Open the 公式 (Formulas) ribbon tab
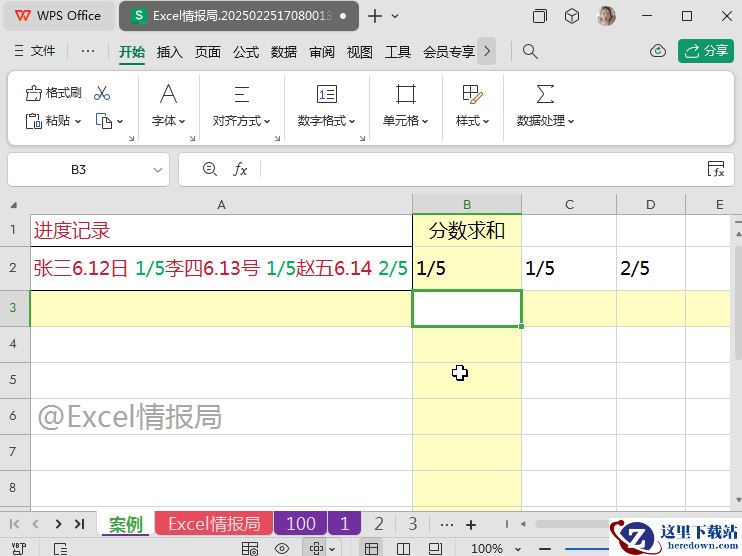This screenshot has height=556, width=742. (246, 52)
